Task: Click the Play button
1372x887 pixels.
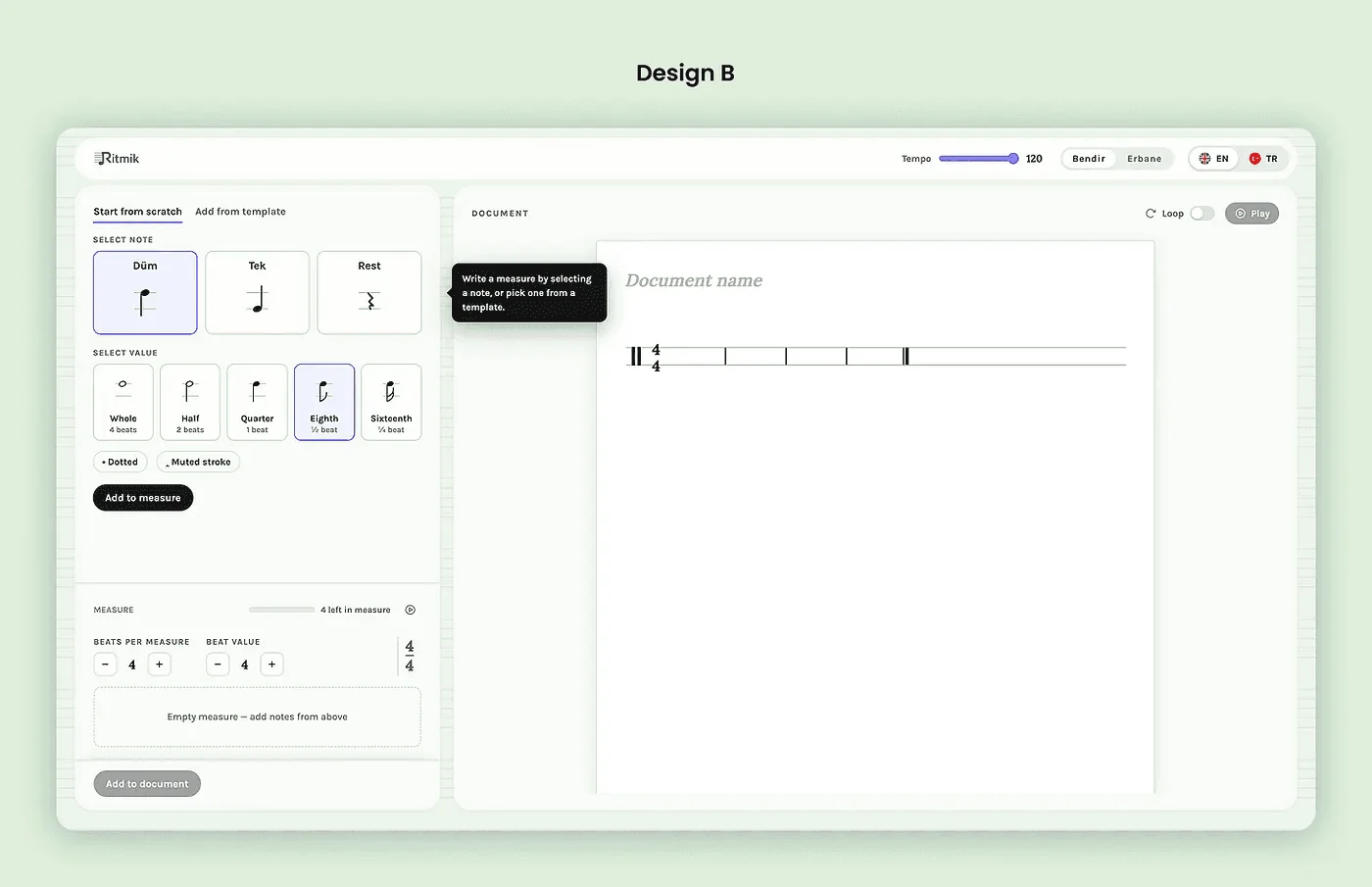Action: coord(1251,213)
